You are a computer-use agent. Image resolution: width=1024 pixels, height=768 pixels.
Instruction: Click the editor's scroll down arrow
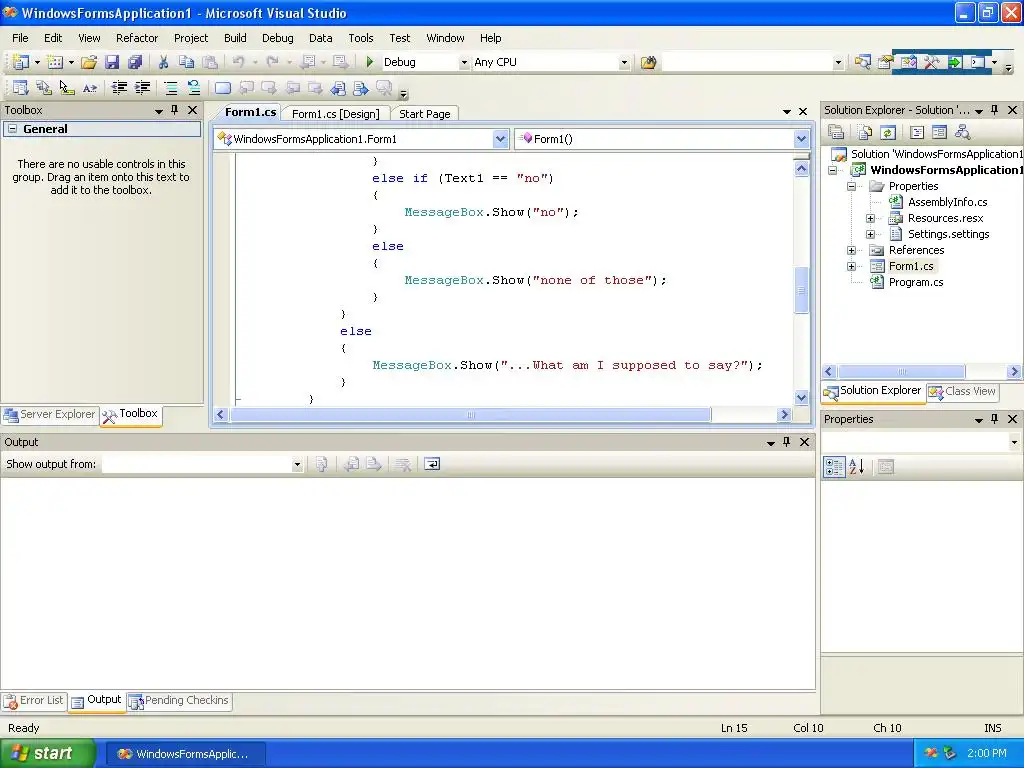801,397
